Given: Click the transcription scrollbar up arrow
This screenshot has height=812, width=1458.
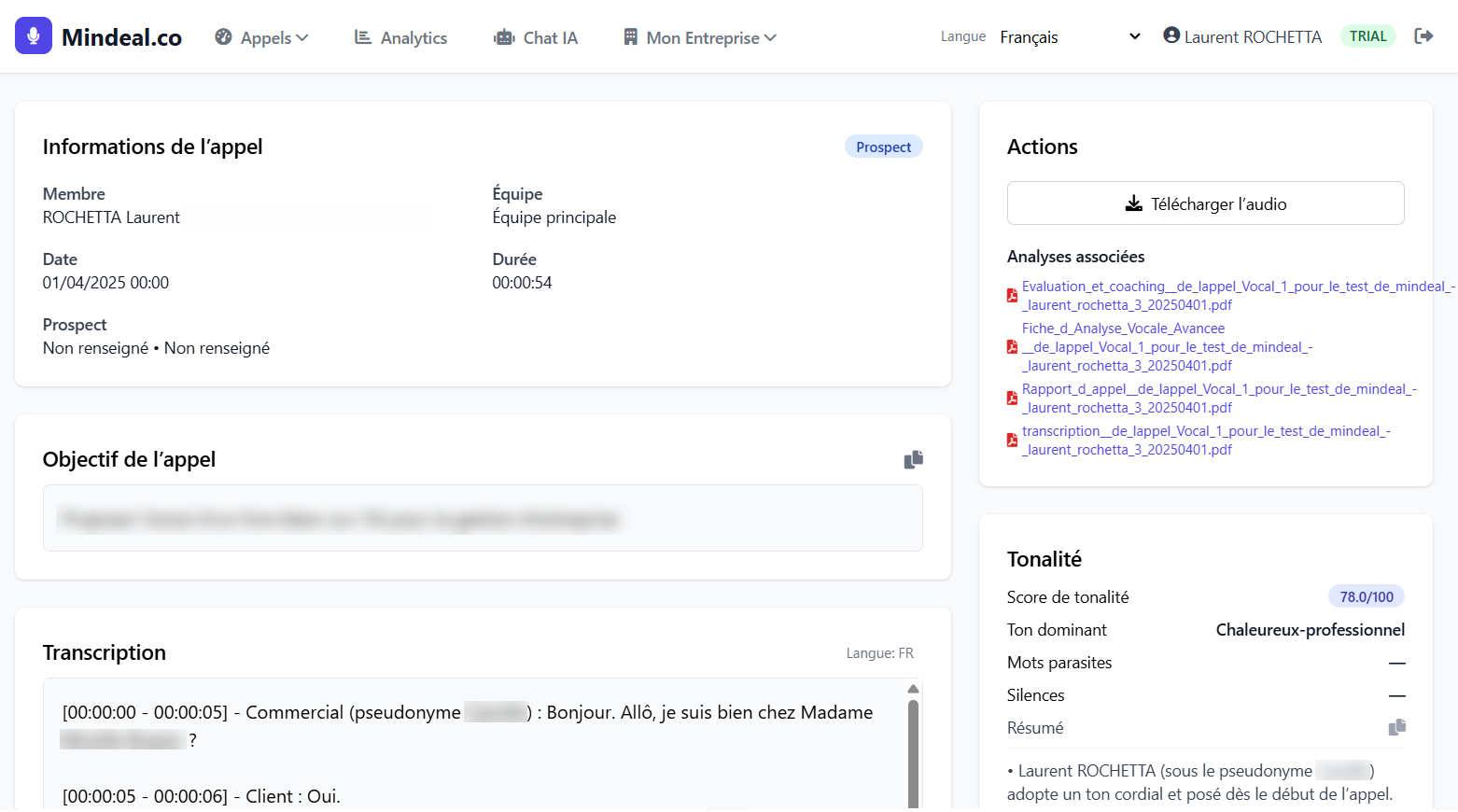Looking at the screenshot, I should [x=913, y=689].
